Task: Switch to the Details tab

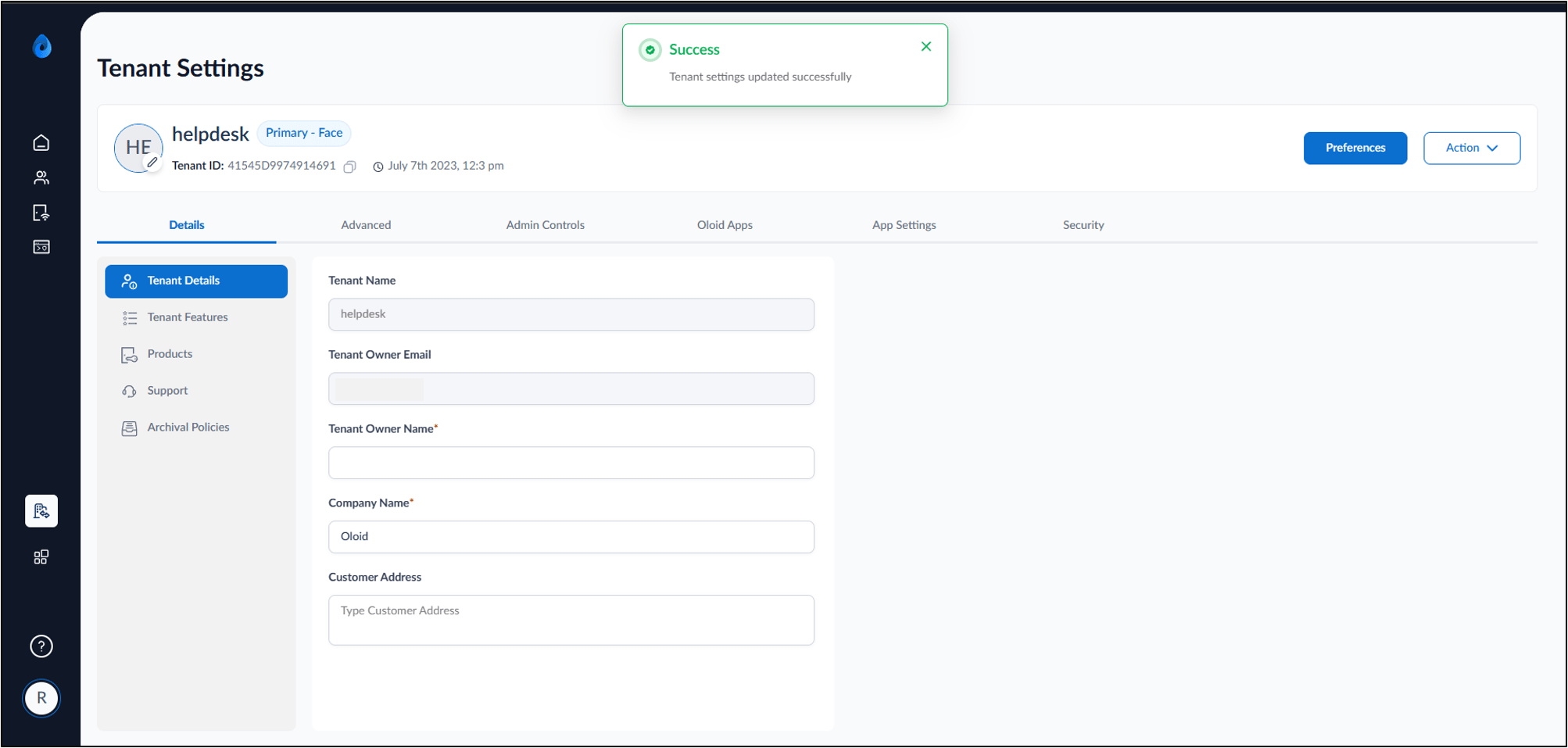Action: point(187,225)
